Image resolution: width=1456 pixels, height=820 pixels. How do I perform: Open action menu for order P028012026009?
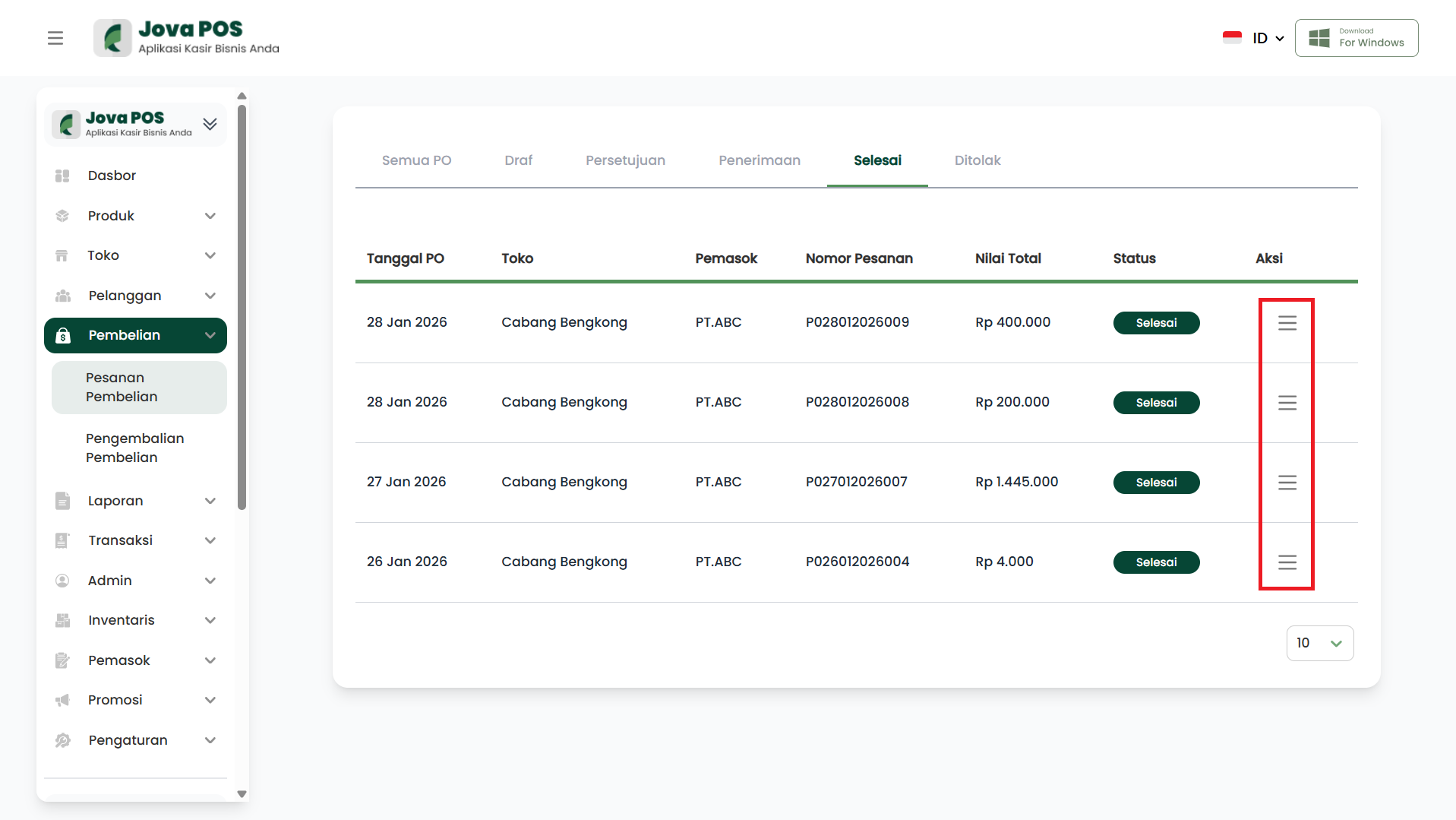[1287, 323]
